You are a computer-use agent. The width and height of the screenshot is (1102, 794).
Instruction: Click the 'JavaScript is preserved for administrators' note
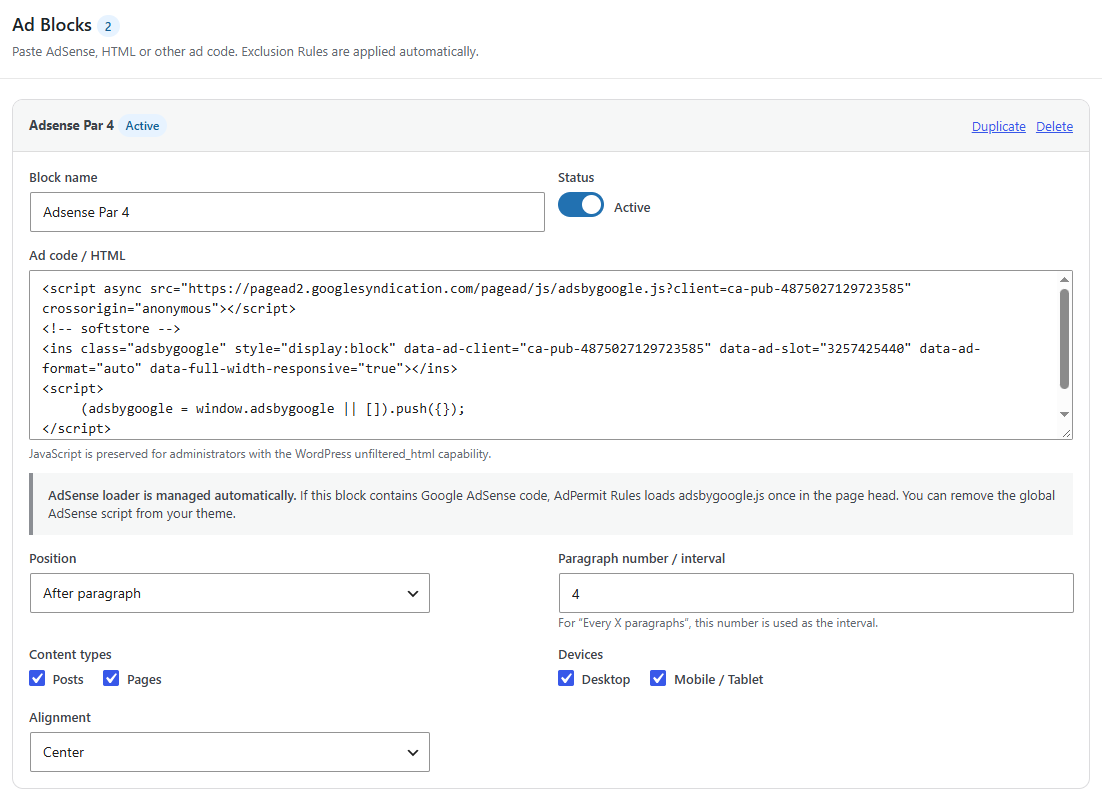(260, 454)
